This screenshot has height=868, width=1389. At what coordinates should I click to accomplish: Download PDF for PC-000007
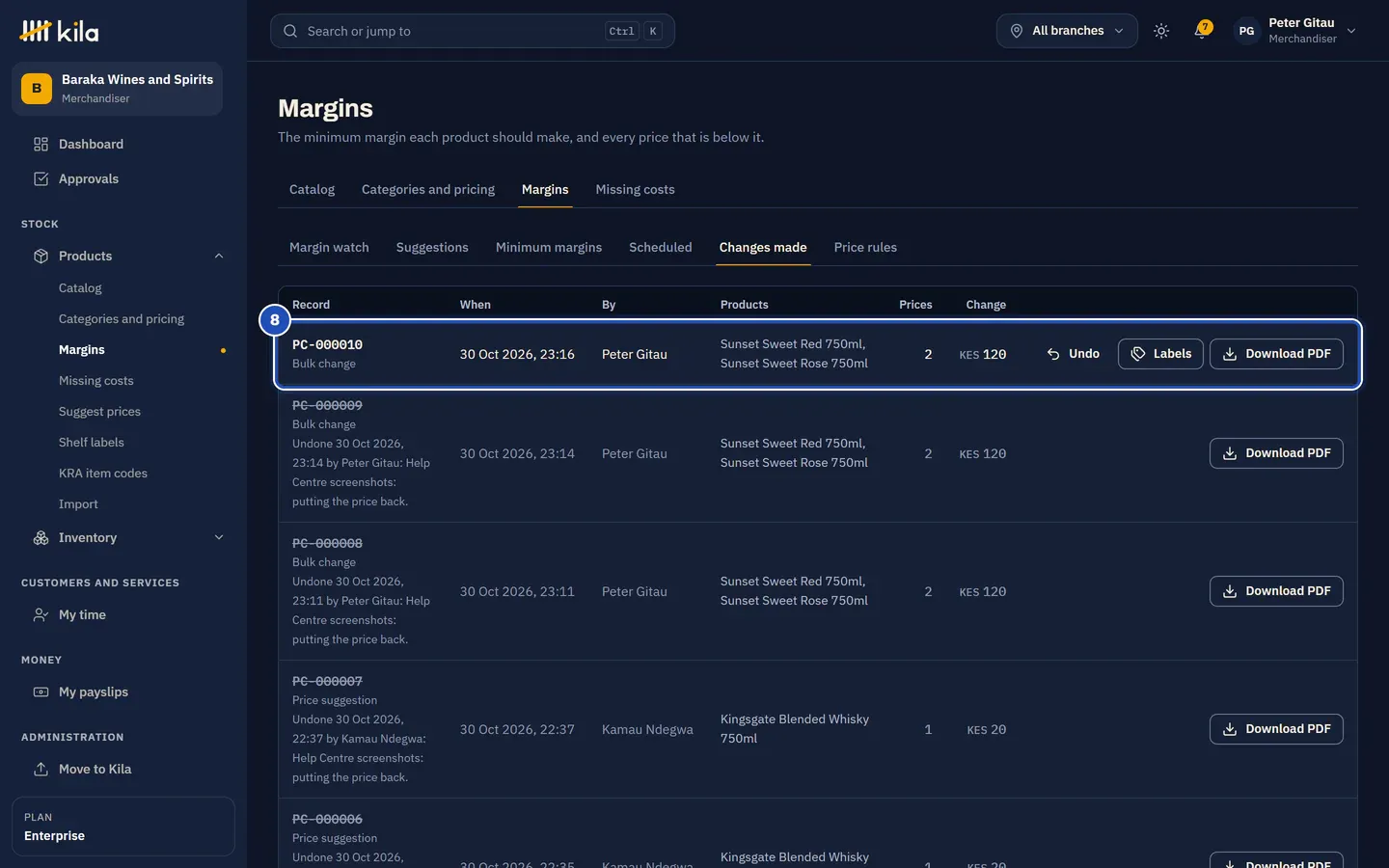click(x=1276, y=729)
